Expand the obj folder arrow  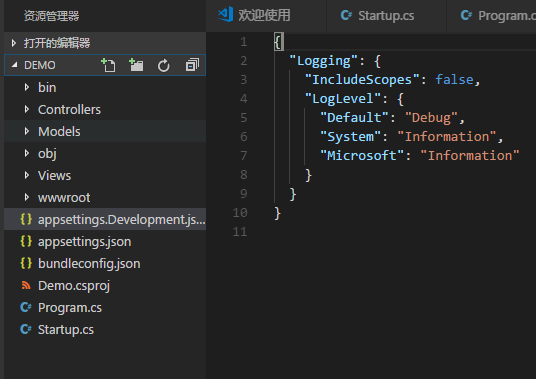pyautogui.click(x=27, y=153)
